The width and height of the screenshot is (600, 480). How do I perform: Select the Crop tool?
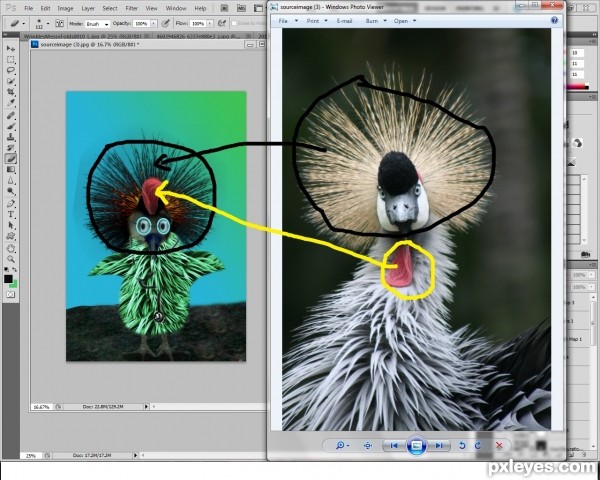11,92
